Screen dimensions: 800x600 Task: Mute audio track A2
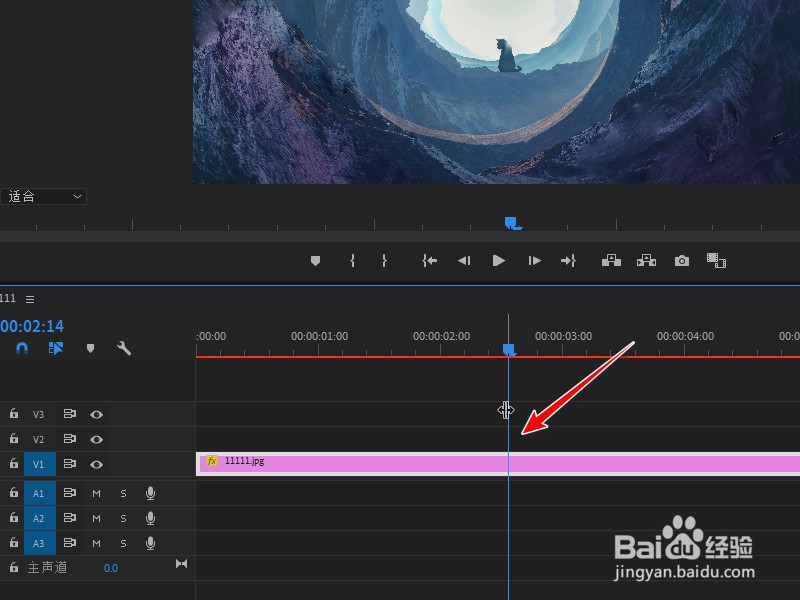click(x=96, y=518)
